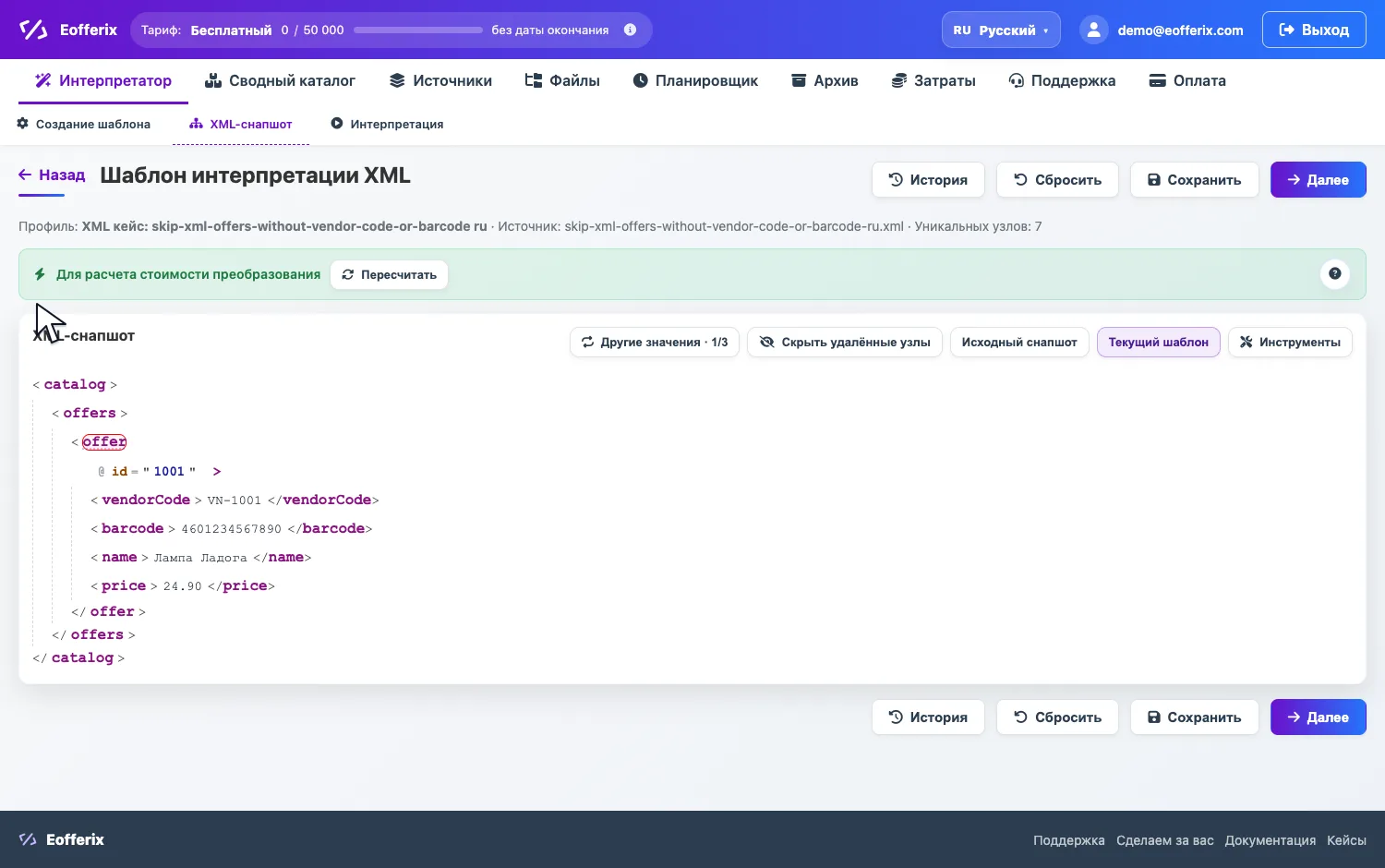The image size is (1385, 868).
Task: Select the highlighted offer node
Action: (104, 442)
